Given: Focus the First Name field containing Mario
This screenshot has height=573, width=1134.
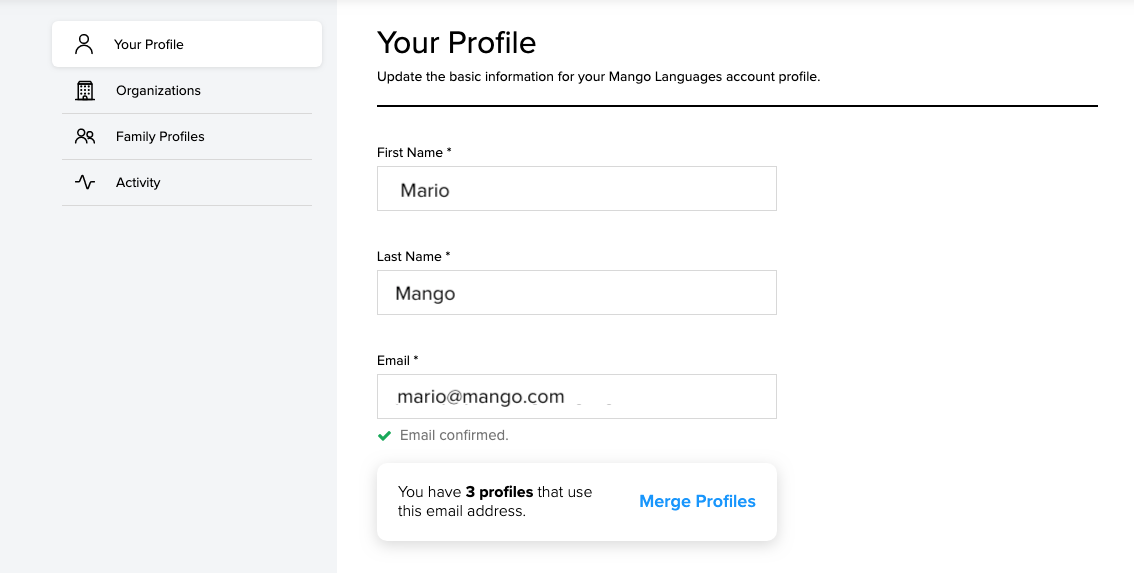Looking at the screenshot, I should 576,189.
